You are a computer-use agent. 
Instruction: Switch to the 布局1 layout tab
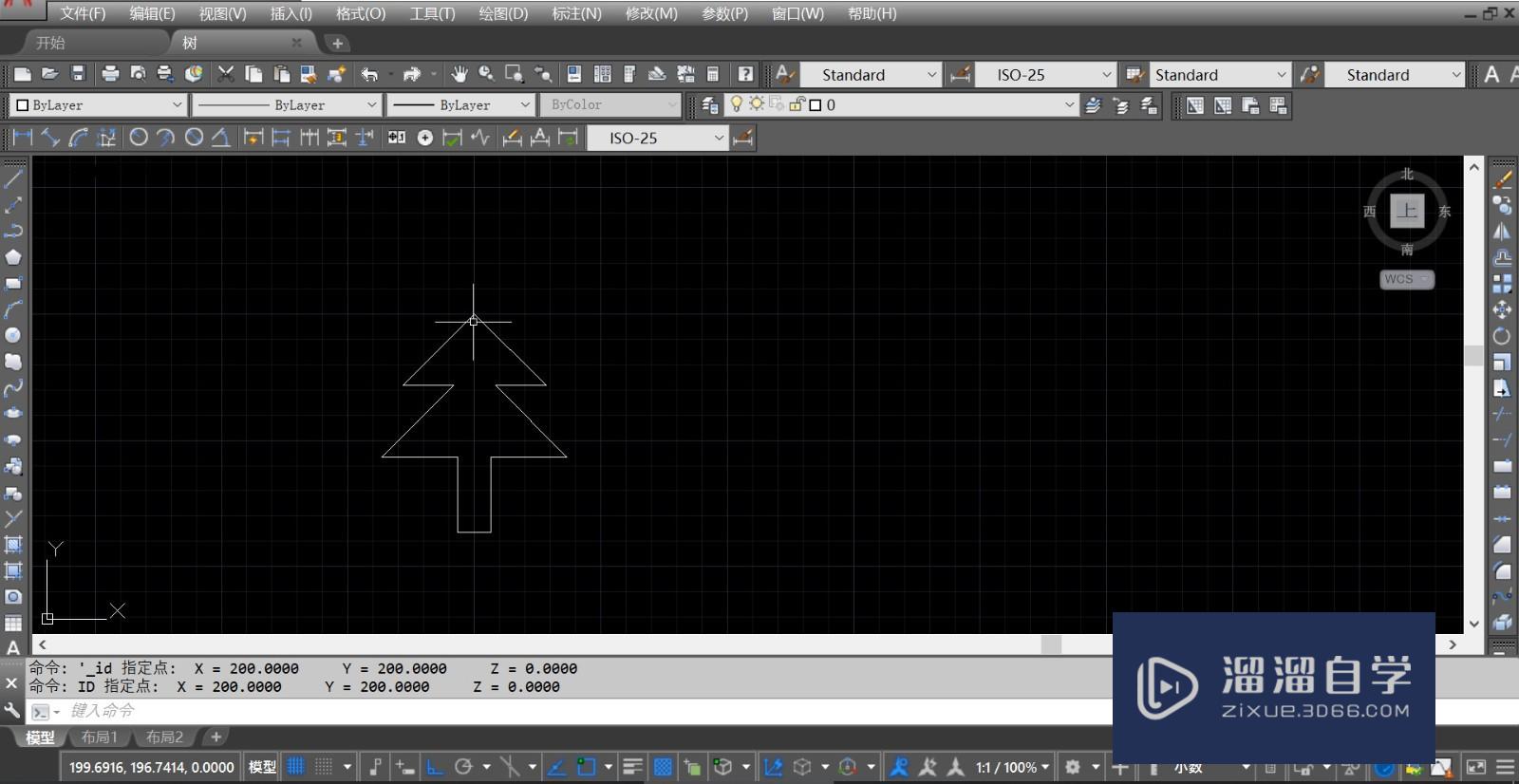coord(99,737)
